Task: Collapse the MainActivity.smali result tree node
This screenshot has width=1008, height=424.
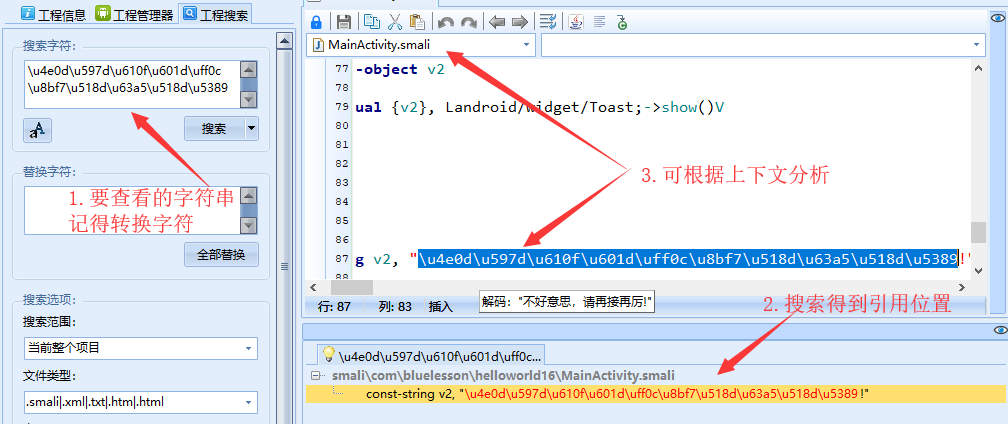Action: pos(317,375)
